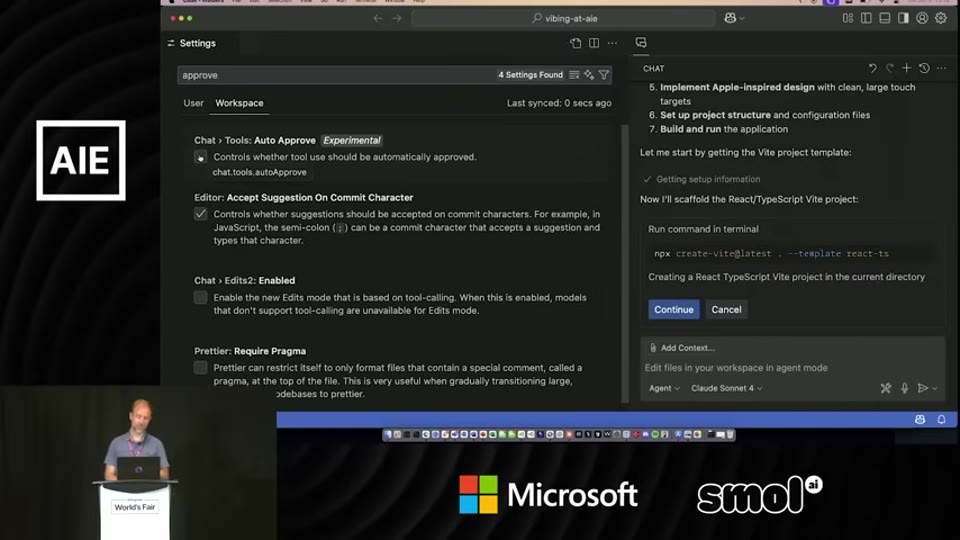Expand the send options chevron
This screenshot has height=540, width=960.
coord(935,389)
